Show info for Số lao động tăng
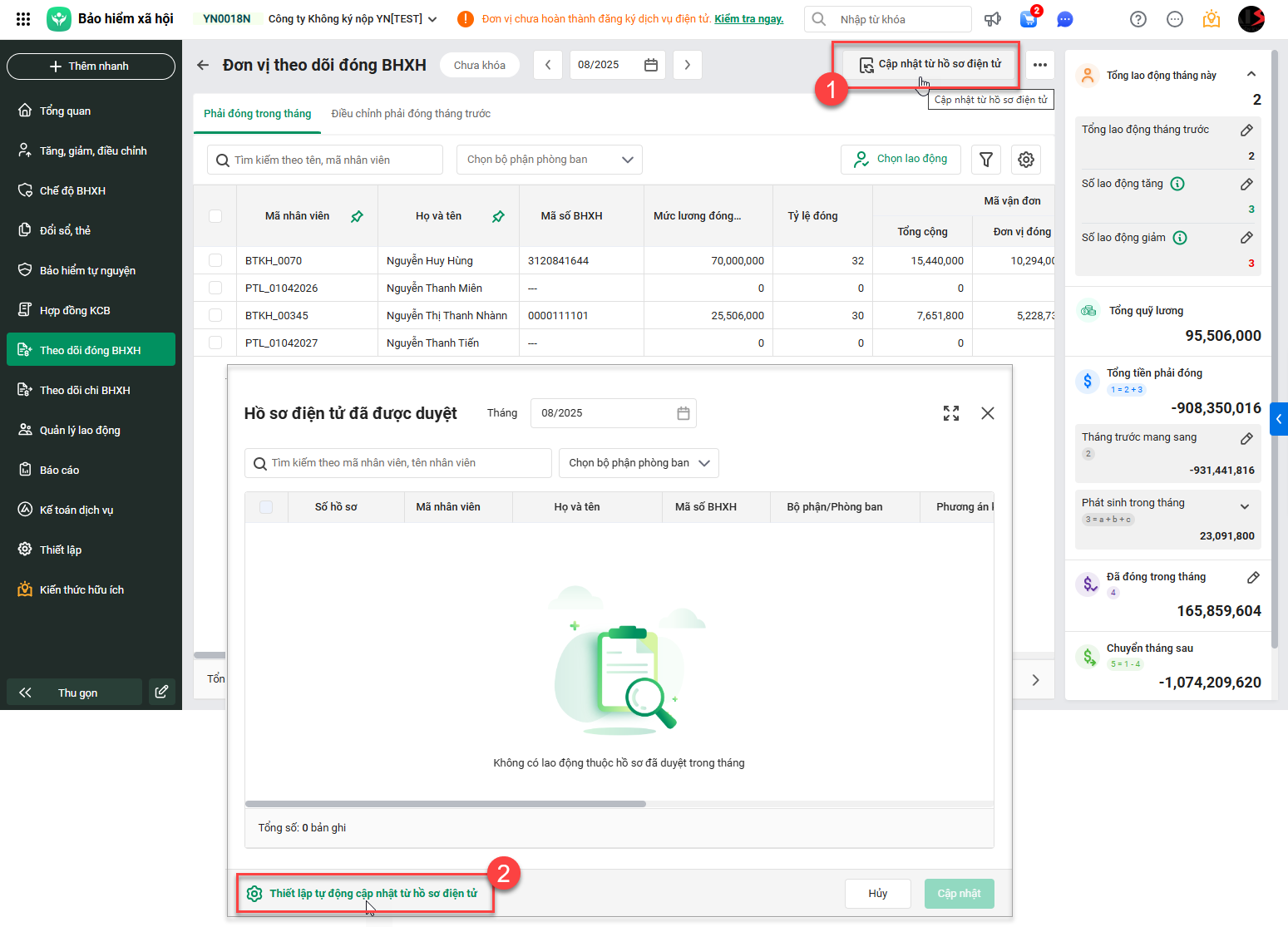 click(1177, 184)
